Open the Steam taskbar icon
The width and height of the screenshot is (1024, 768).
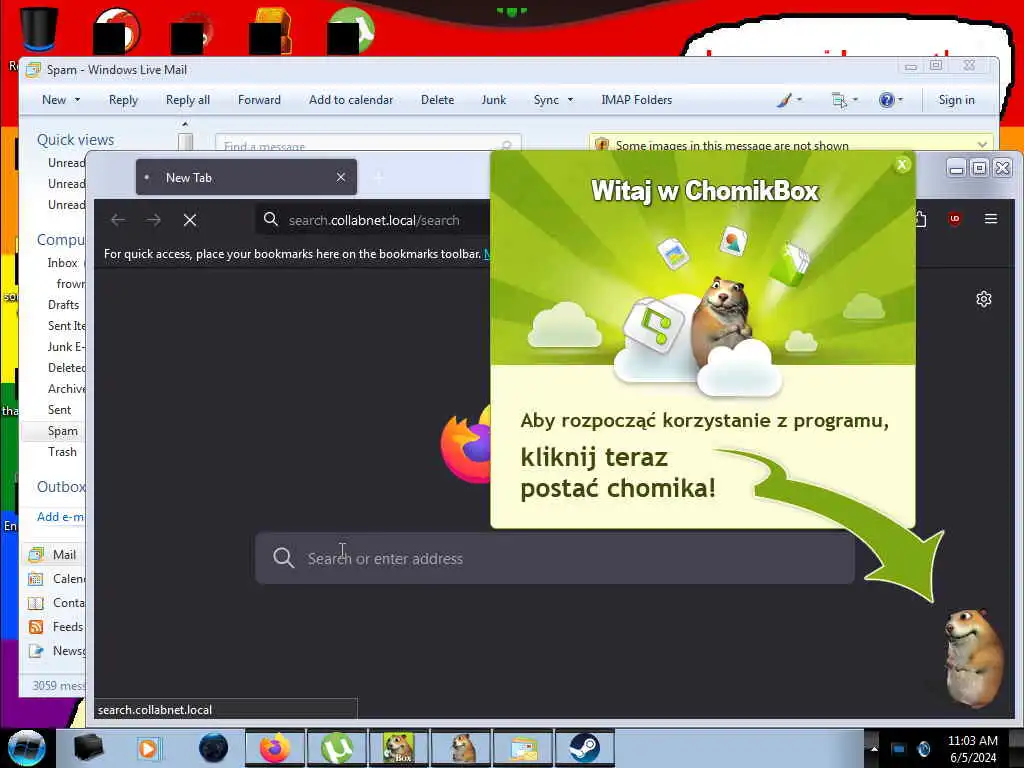(584, 748)
